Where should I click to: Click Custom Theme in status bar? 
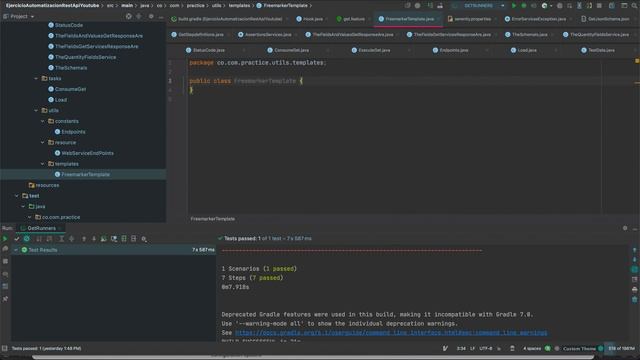pyautogui.click(x=579, y=348)
